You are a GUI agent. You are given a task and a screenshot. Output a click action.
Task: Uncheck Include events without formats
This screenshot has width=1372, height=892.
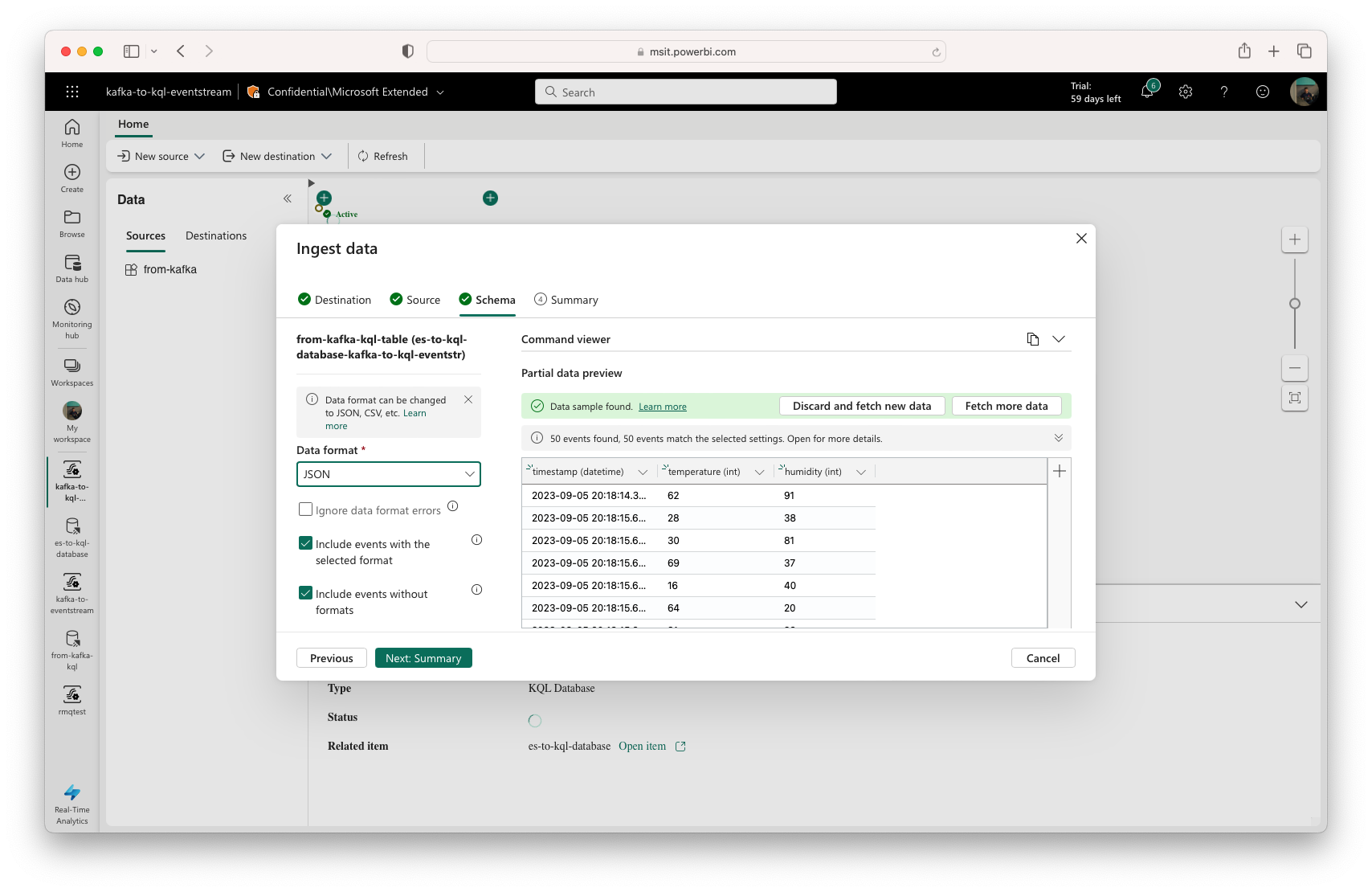pos(305,592)
